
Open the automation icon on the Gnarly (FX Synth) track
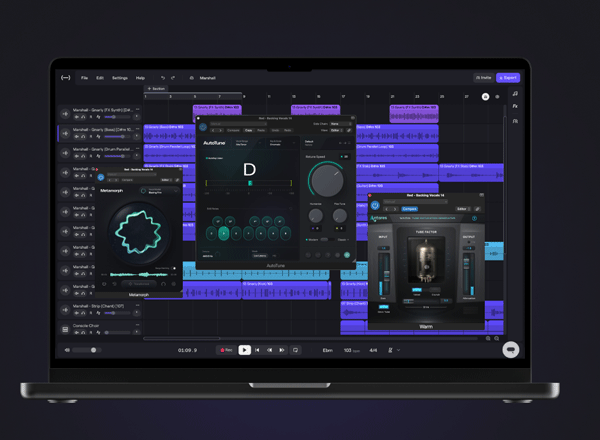point(98,117)
